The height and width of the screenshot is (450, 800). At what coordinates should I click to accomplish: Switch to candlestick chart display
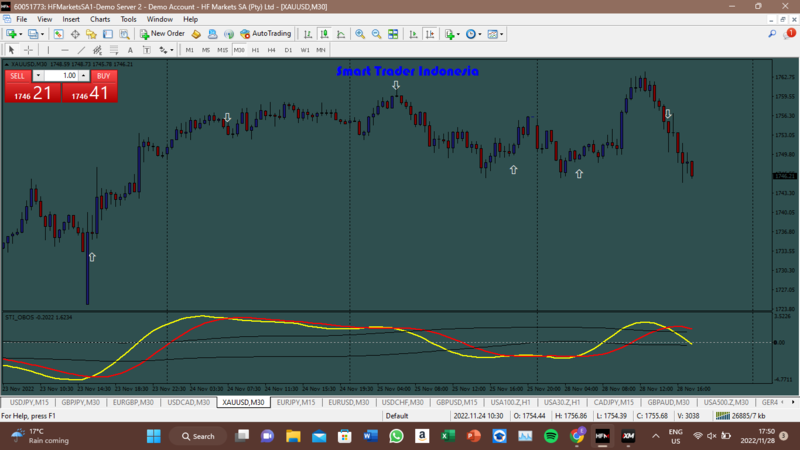click(x=324, y=34)
